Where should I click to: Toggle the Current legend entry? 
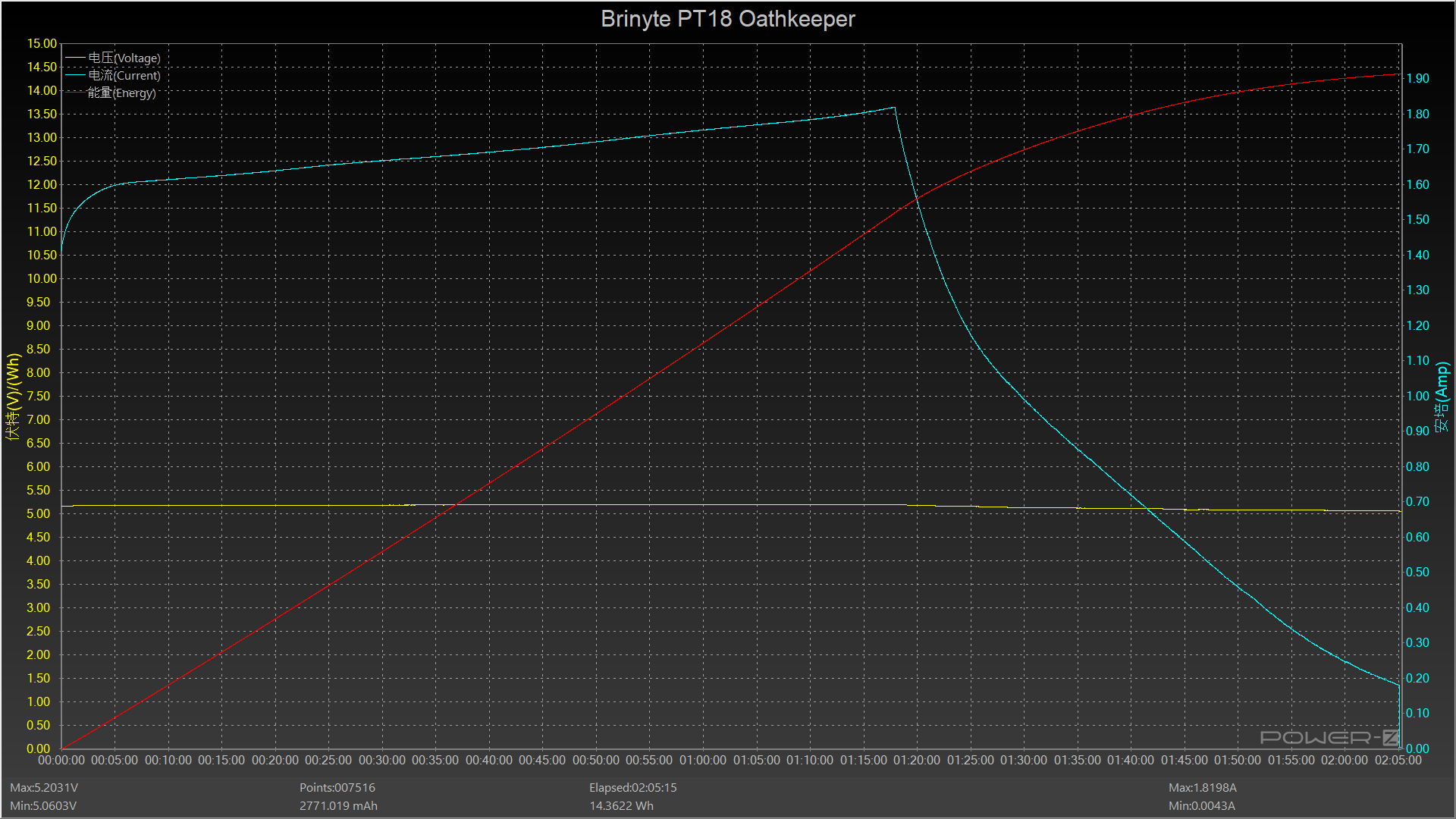(x=124, y=75)
